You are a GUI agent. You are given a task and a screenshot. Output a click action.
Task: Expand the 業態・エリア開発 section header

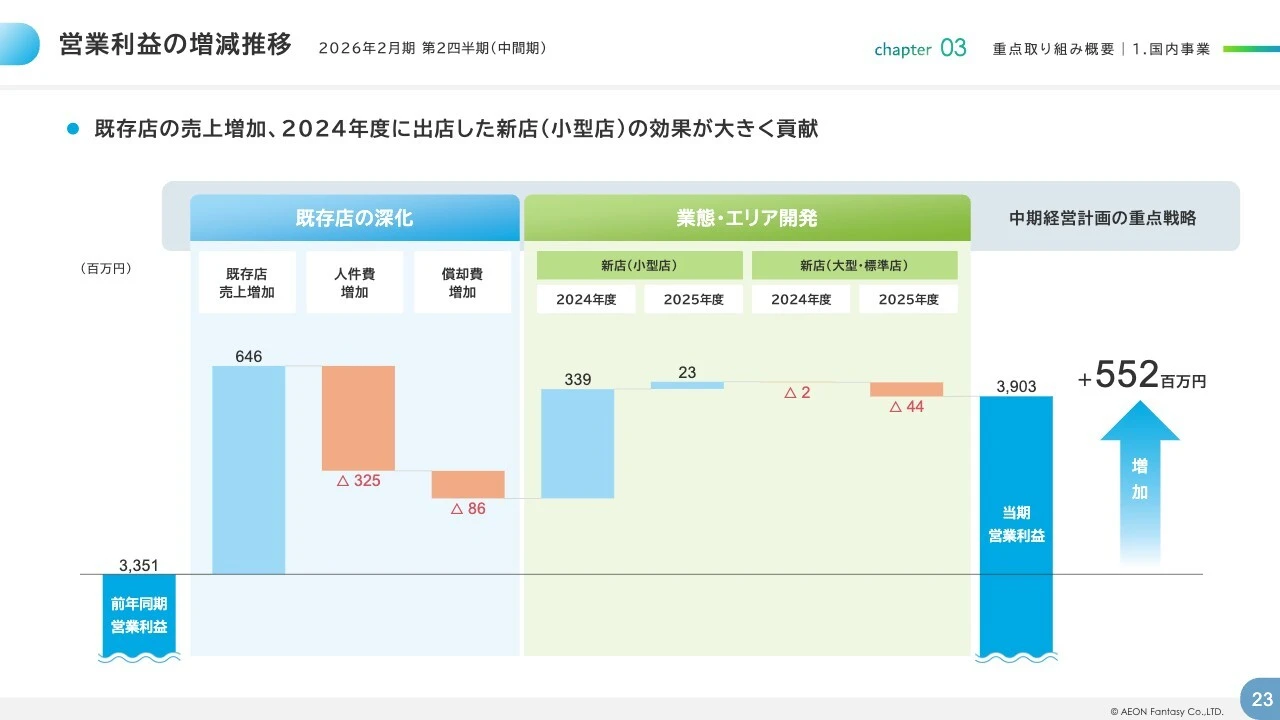(x=748, y=217)
